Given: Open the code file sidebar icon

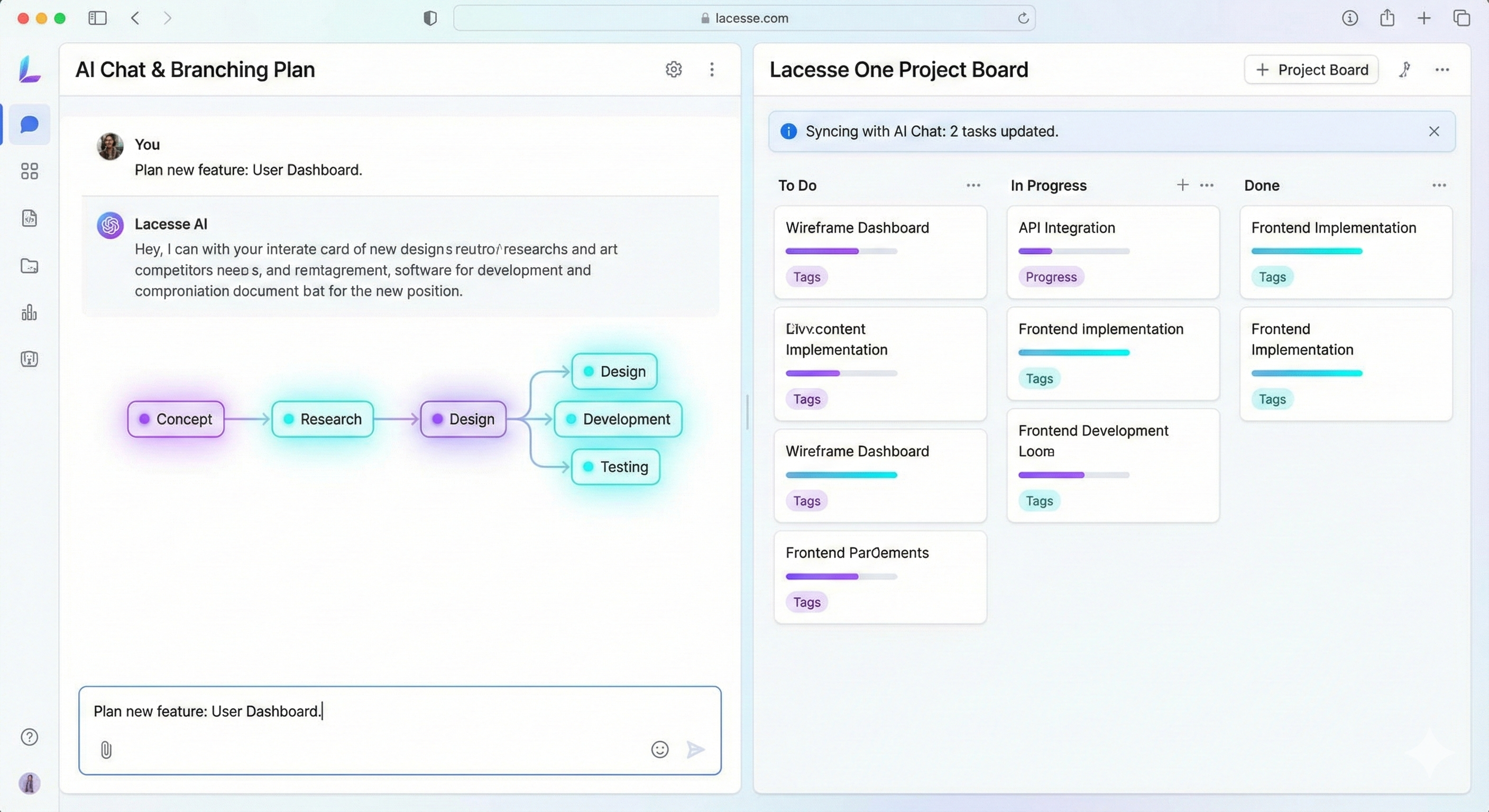Looking at the screenshot, I should pyautogui.click(x=29, y=218).
